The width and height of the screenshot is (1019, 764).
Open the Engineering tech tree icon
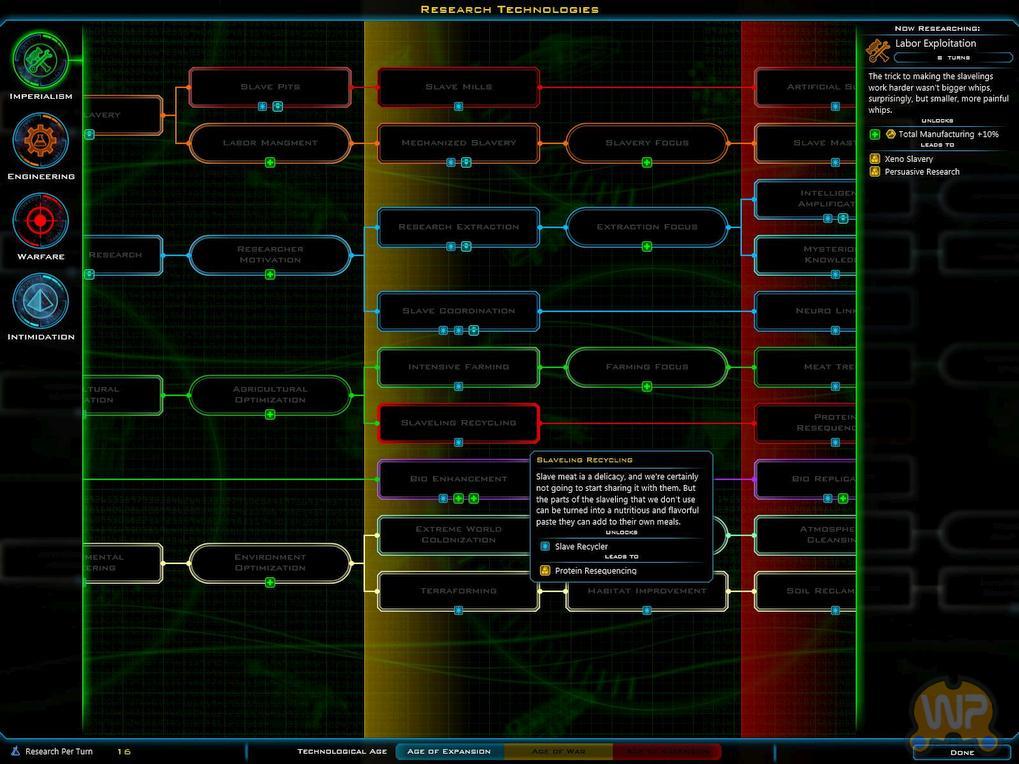pos(40,140)
